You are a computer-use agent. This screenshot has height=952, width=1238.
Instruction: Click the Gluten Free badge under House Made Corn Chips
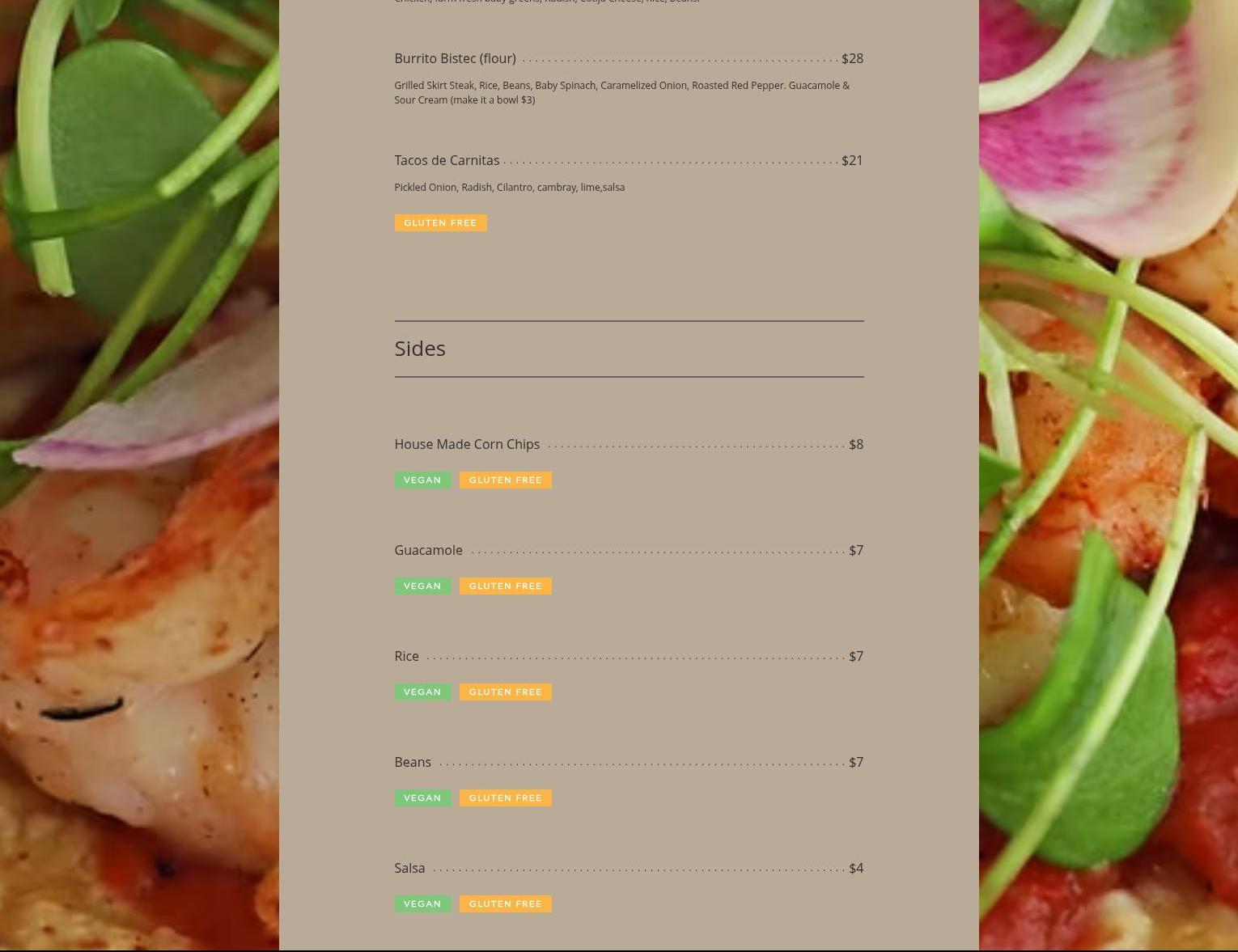pos(506,480)
